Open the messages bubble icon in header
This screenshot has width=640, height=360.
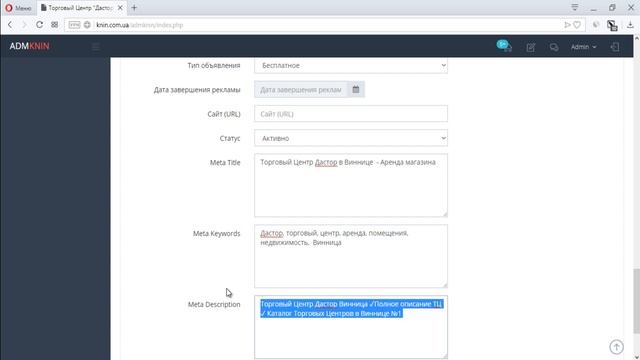click(554, 47)
